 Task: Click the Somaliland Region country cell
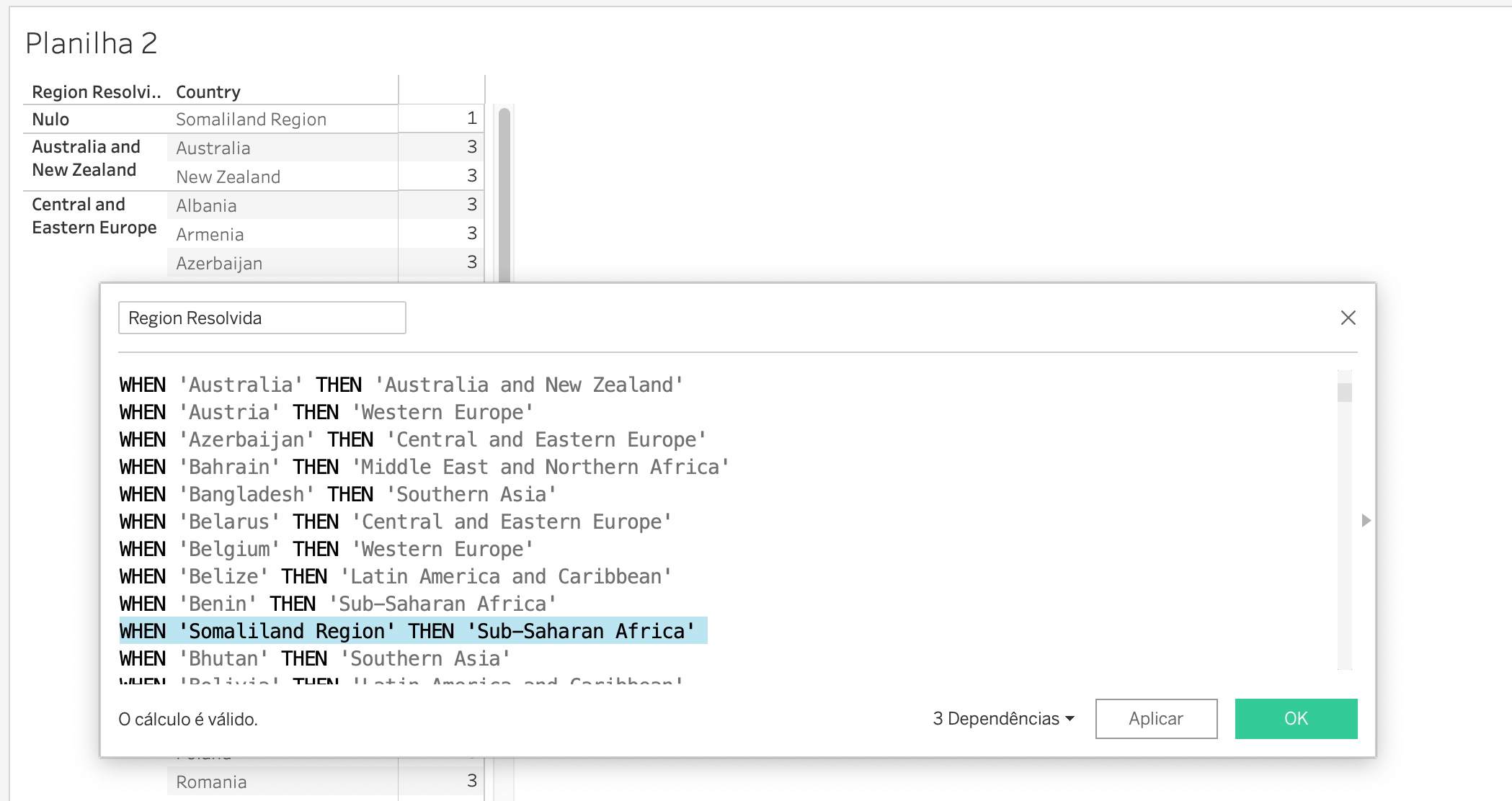click(252, 118)
